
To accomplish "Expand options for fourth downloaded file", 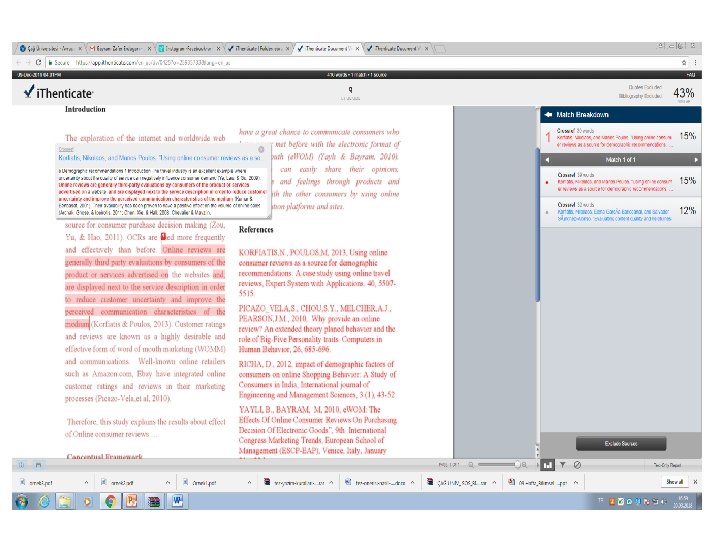I will (x=331, y=483).
